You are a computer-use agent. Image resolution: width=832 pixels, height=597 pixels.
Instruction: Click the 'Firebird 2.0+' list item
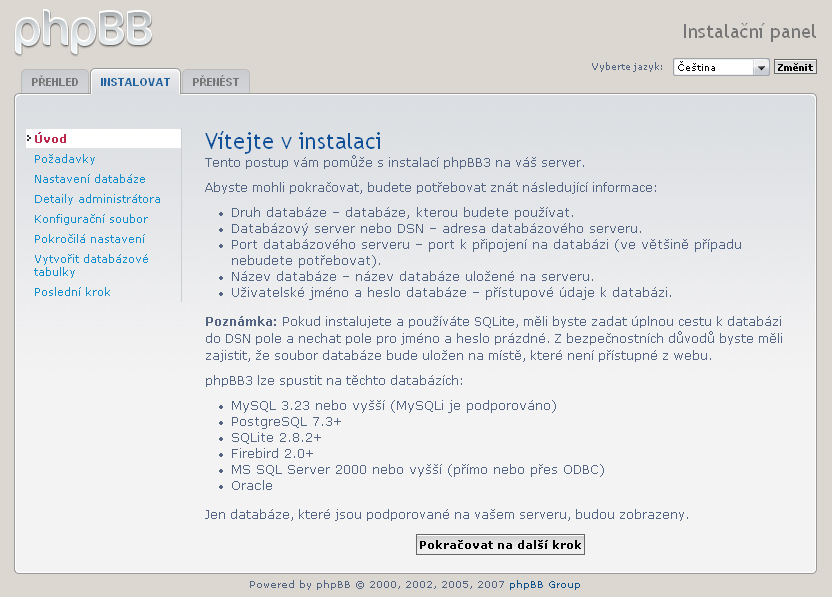(272, 453)
